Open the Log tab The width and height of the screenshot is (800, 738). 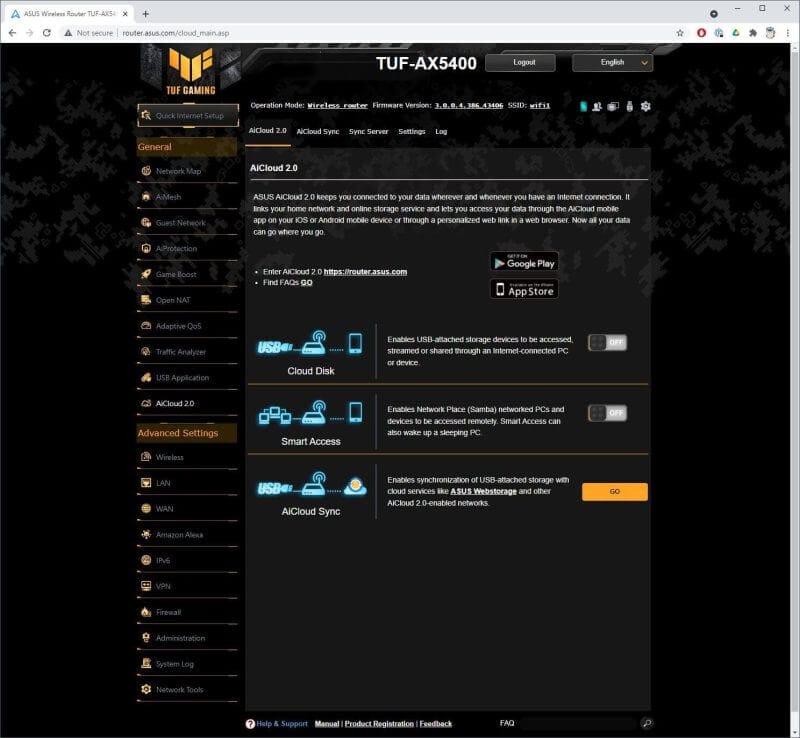point(441,130)
